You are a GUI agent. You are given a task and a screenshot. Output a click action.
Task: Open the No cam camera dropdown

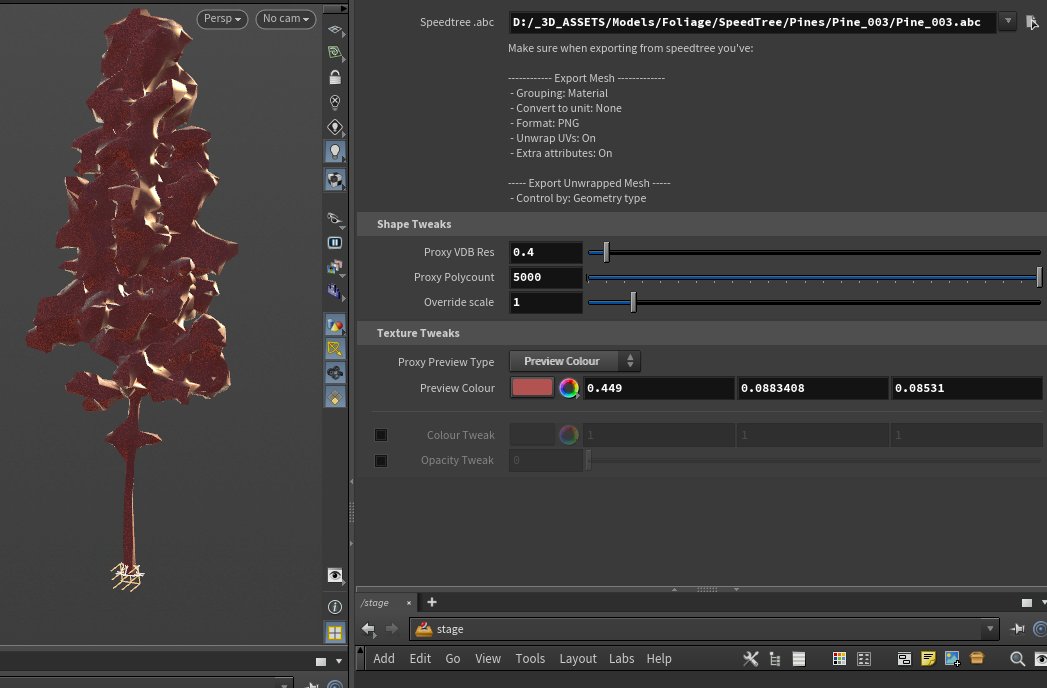[x=286, y=19]
